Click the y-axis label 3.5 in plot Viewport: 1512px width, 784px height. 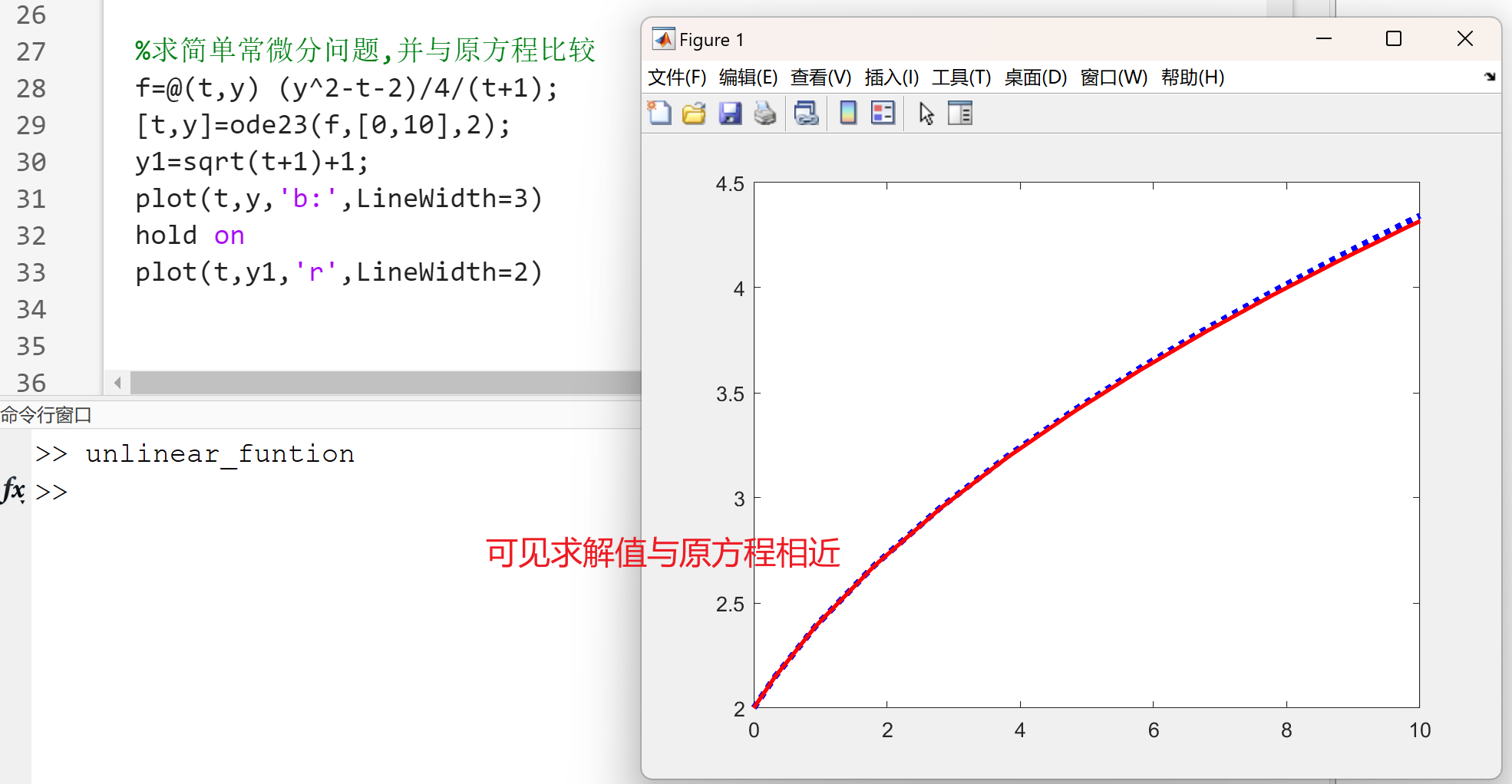pos(730,394)
